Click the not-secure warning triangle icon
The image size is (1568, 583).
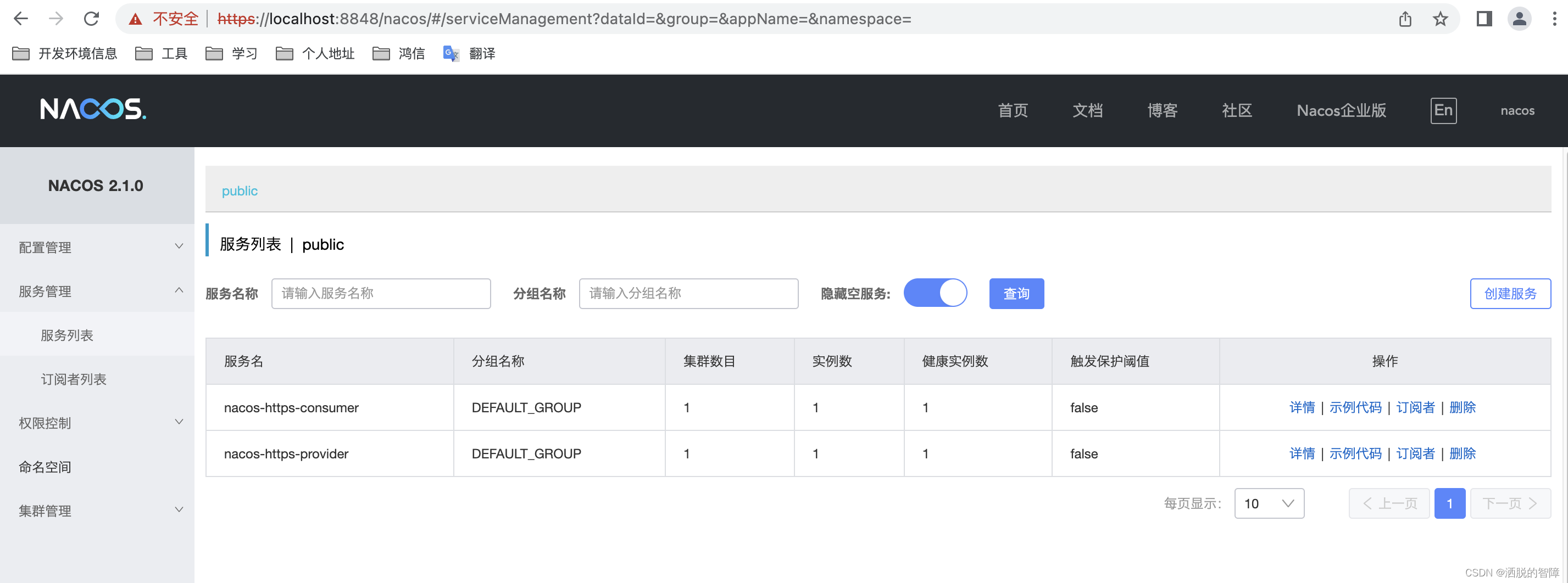pyautogui.click(x=135, y=19)
